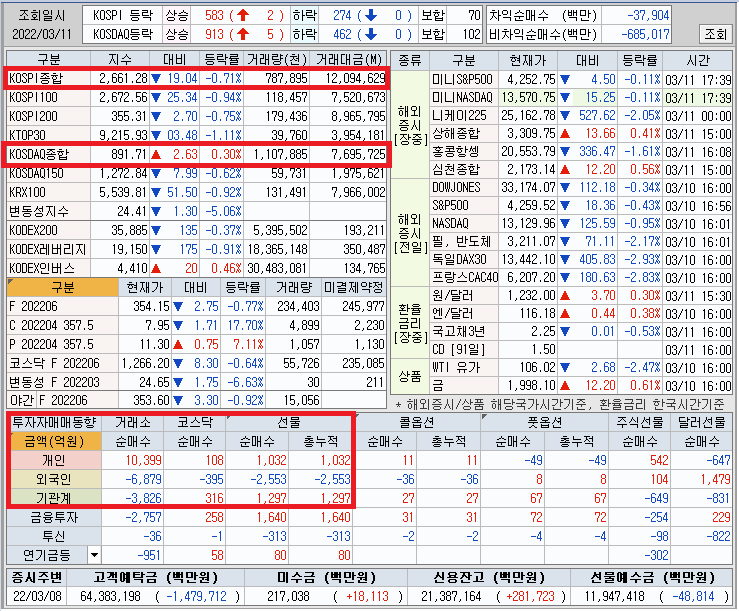
Task: Open the dropdown arrow beside 연기금등
Action: 94,555
